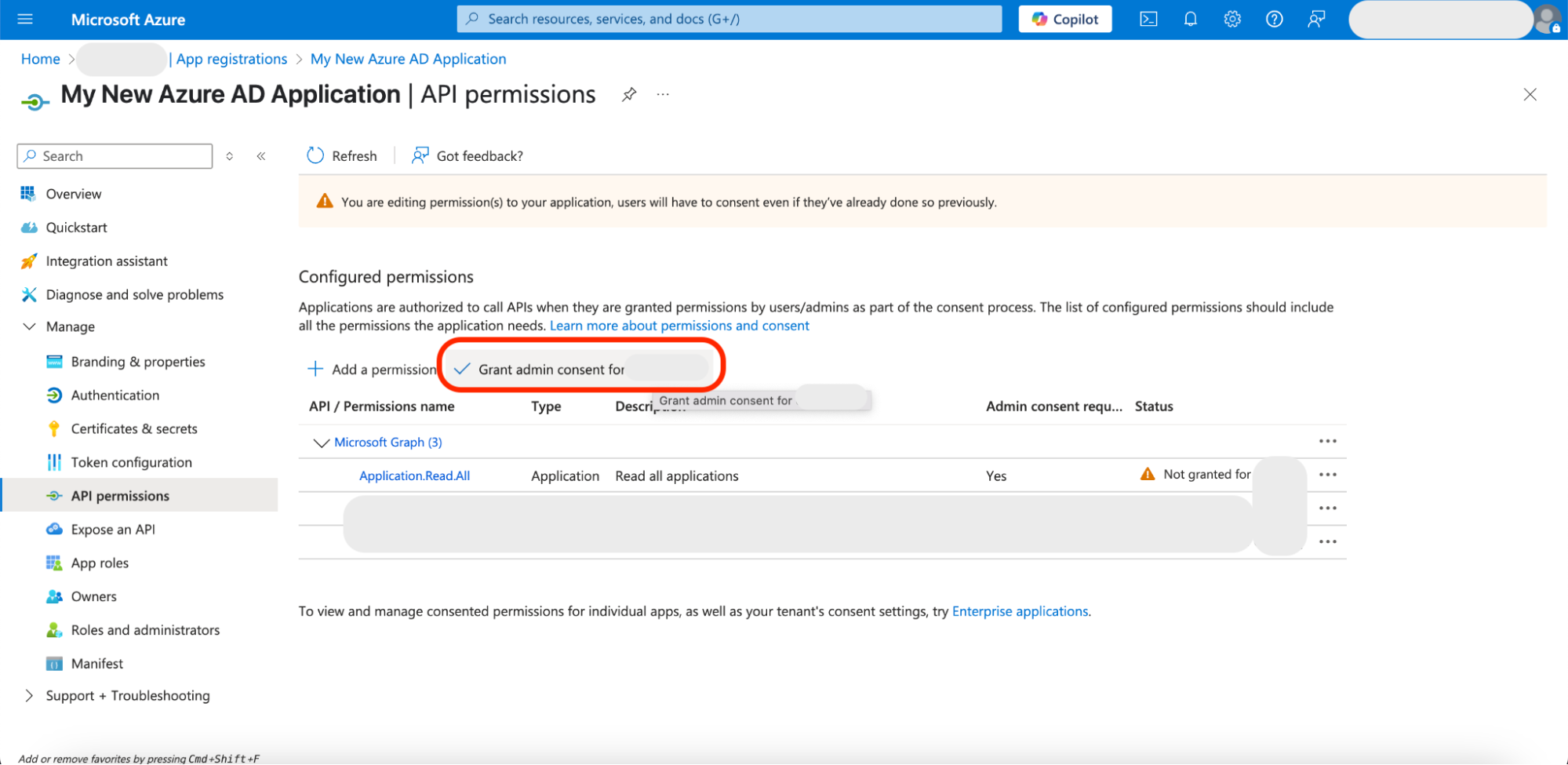
Task: Click Got feedback? in the toolbar
Action: pos(467,155)
